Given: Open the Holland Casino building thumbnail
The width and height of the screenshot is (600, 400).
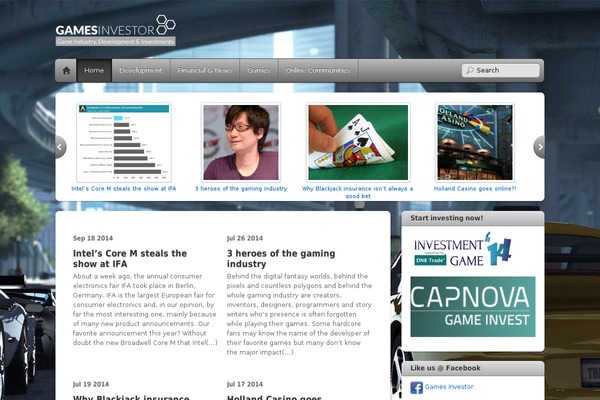Looking at the screenshot, I should 475,142.
